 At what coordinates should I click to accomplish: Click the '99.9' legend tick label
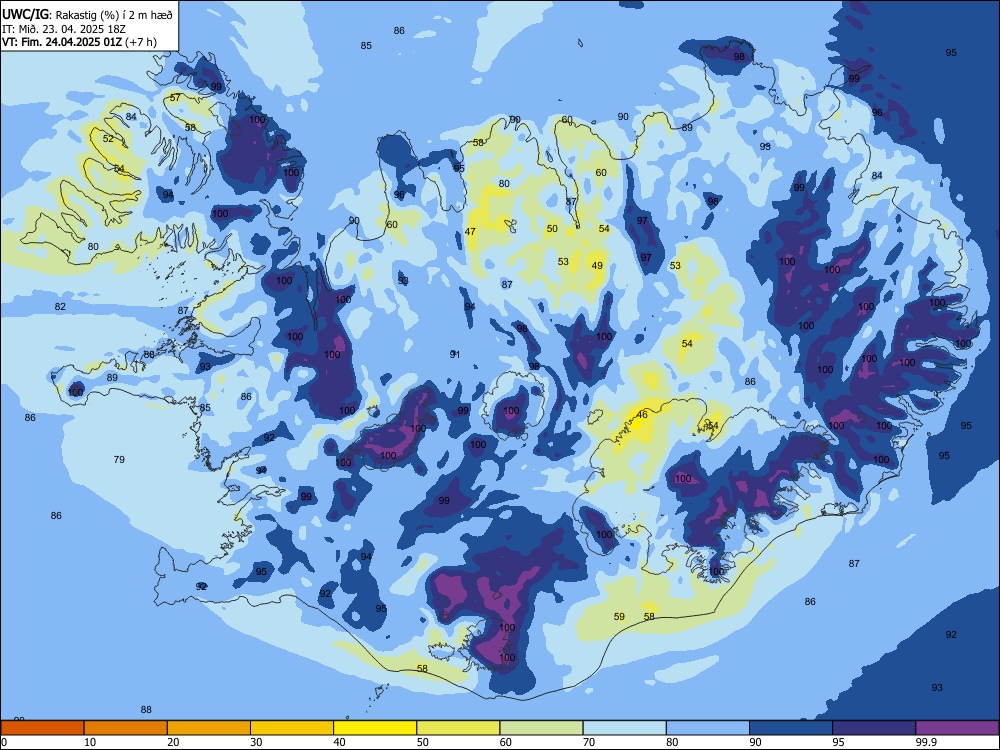926,742
